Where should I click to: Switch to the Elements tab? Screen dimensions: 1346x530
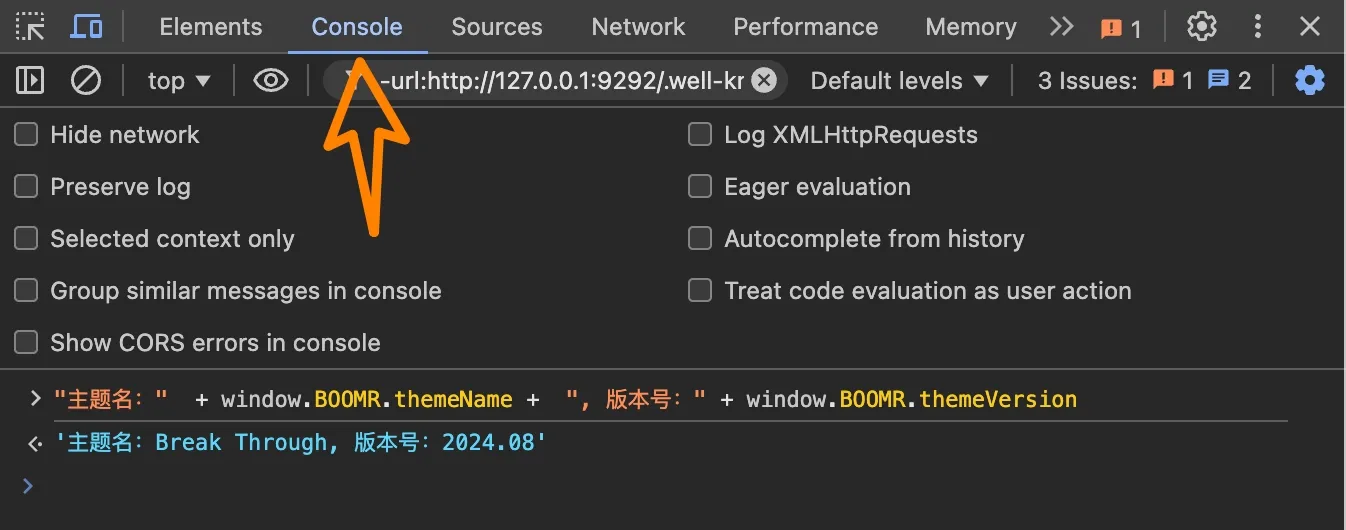point(211,27)
